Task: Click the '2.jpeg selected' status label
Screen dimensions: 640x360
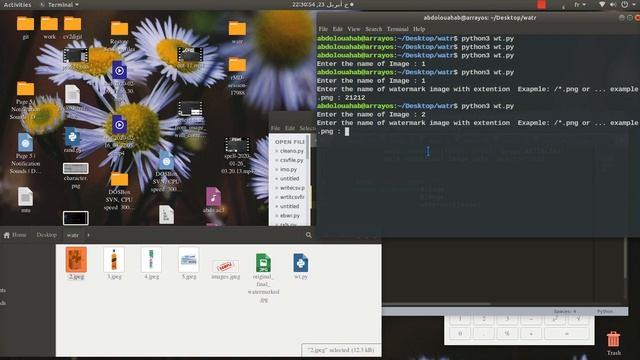Action: (340, 350)
